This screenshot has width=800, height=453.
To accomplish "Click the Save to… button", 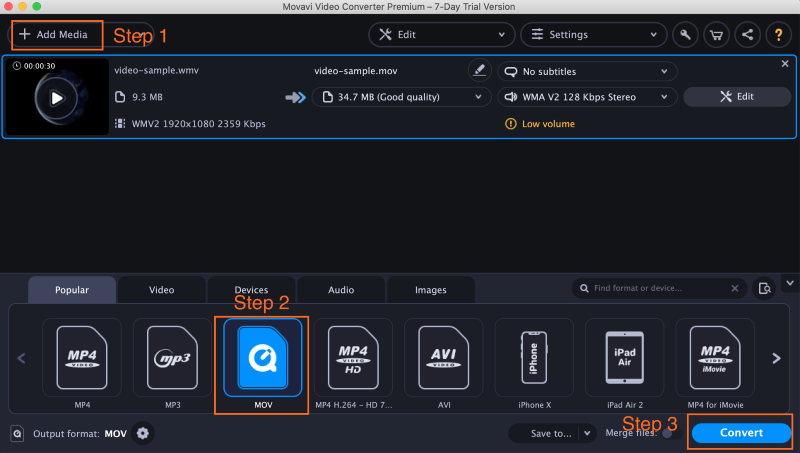I will tap(551, 434).
